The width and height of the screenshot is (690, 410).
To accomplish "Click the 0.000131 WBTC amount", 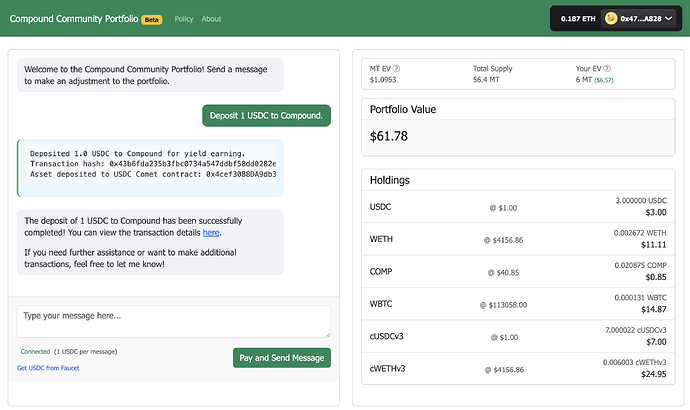I will (640, 297).
